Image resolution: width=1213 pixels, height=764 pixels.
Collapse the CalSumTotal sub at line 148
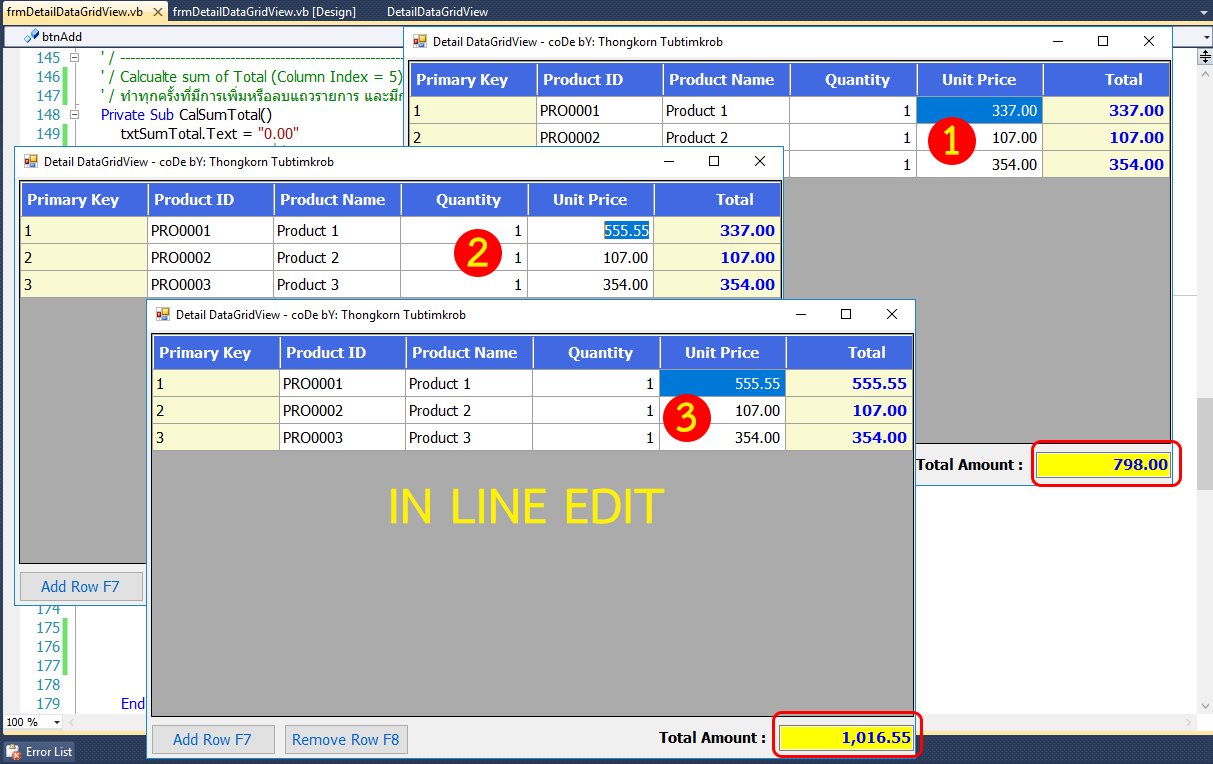click(x=74, y=115)
